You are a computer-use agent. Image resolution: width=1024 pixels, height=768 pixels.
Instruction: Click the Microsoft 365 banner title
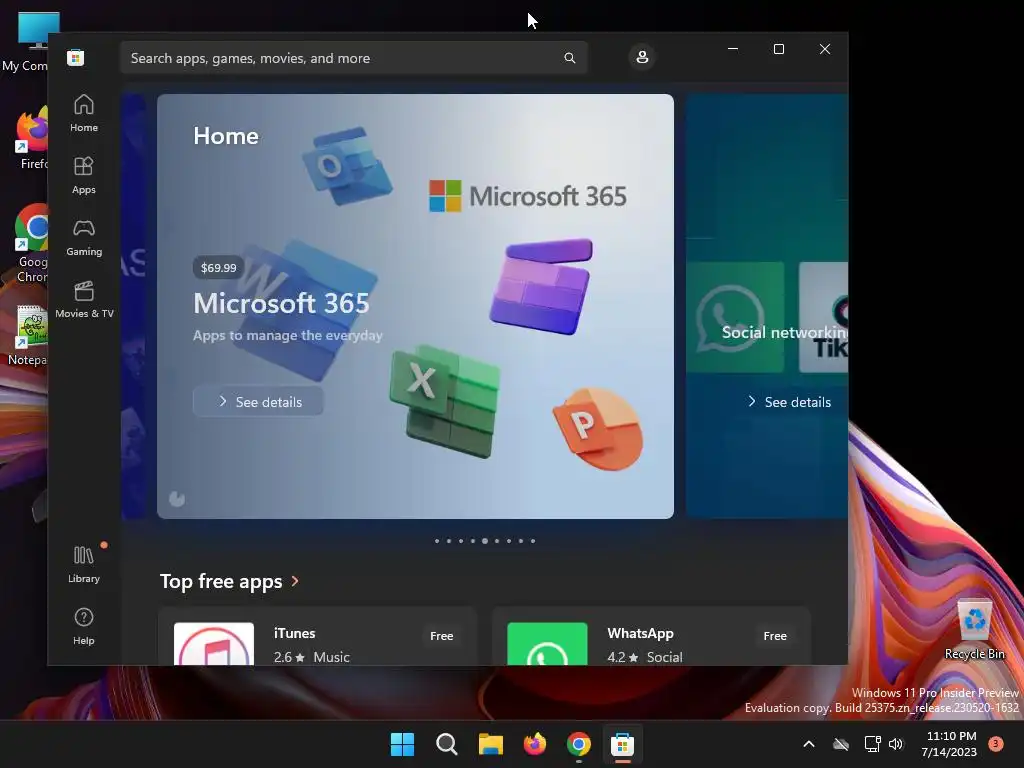pos(281,303)
